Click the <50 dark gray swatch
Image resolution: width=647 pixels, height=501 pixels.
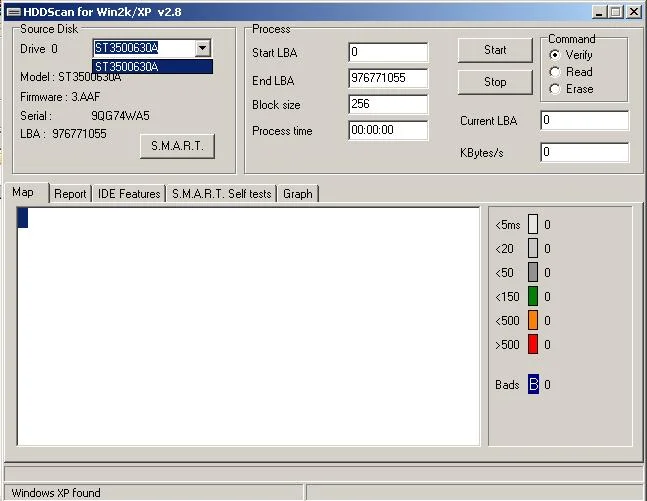point(533,272)
